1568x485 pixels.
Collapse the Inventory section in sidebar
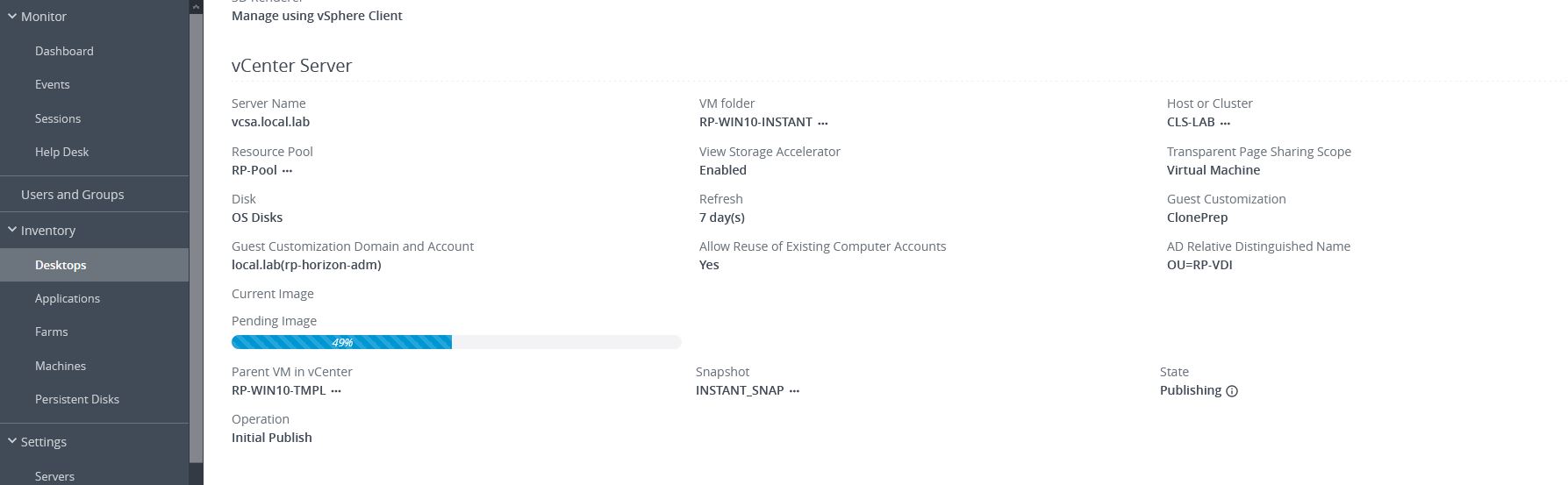coord(12,230)
